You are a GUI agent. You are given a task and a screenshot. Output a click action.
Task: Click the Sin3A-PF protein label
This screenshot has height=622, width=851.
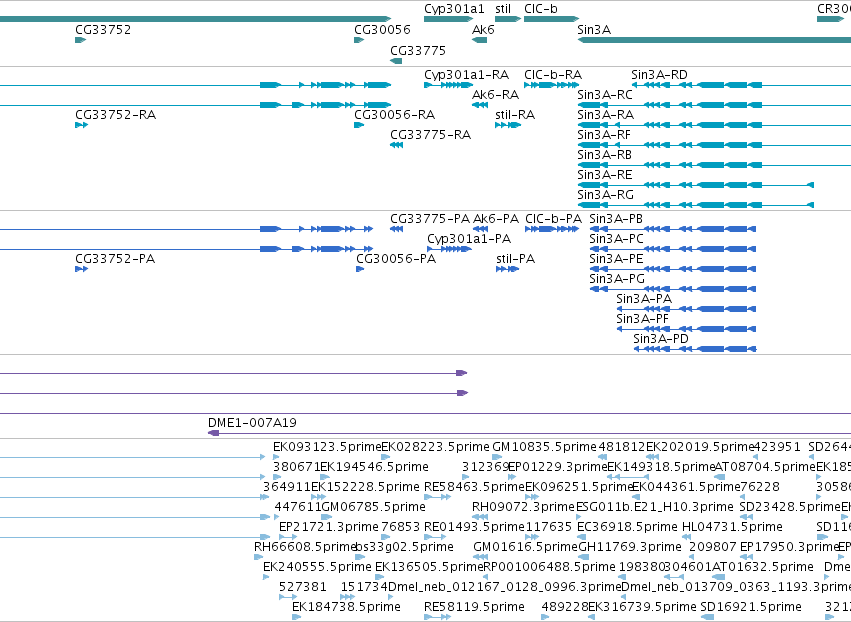(643, 319)
